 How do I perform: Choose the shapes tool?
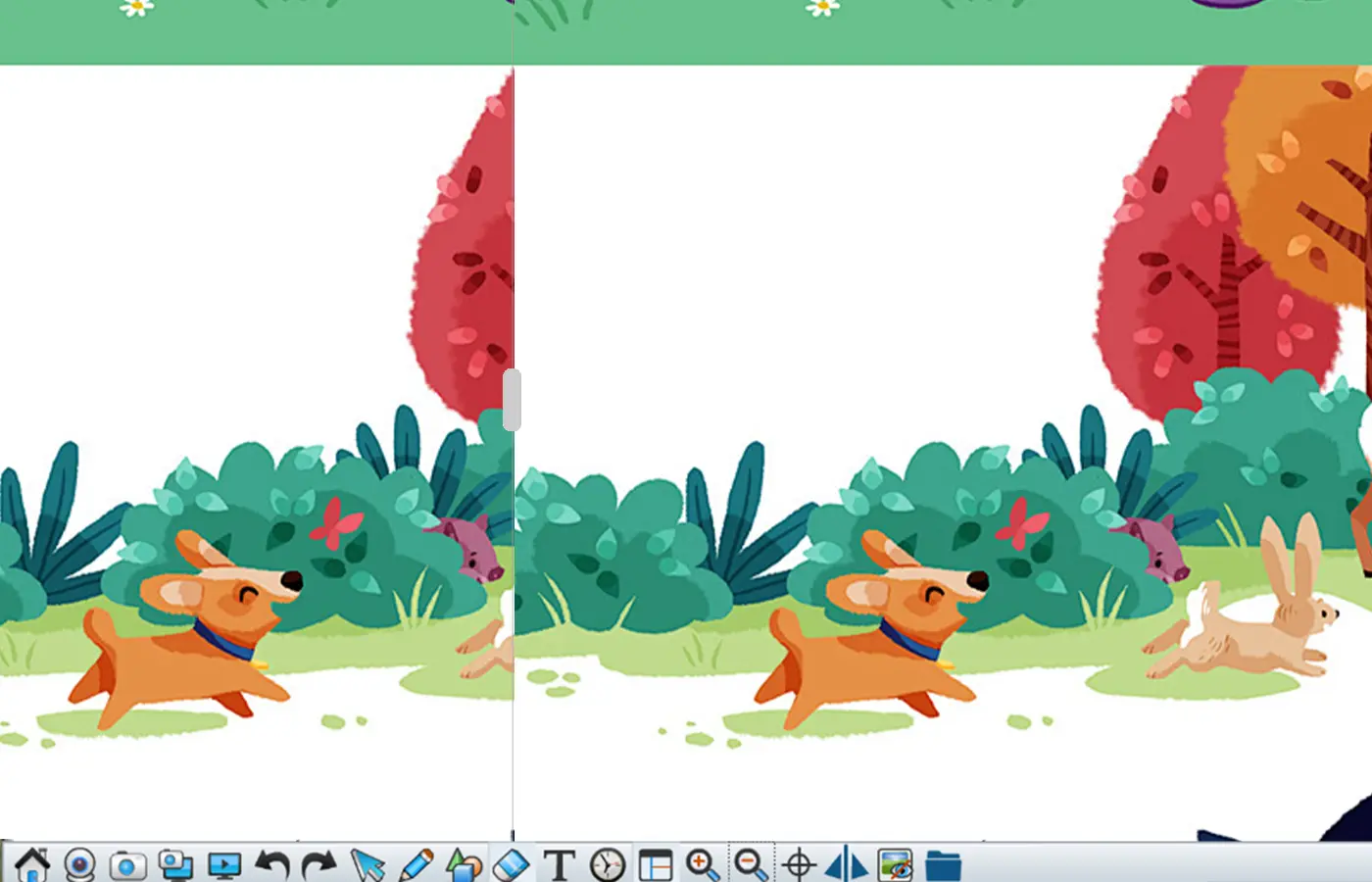(x=464, y=864)
